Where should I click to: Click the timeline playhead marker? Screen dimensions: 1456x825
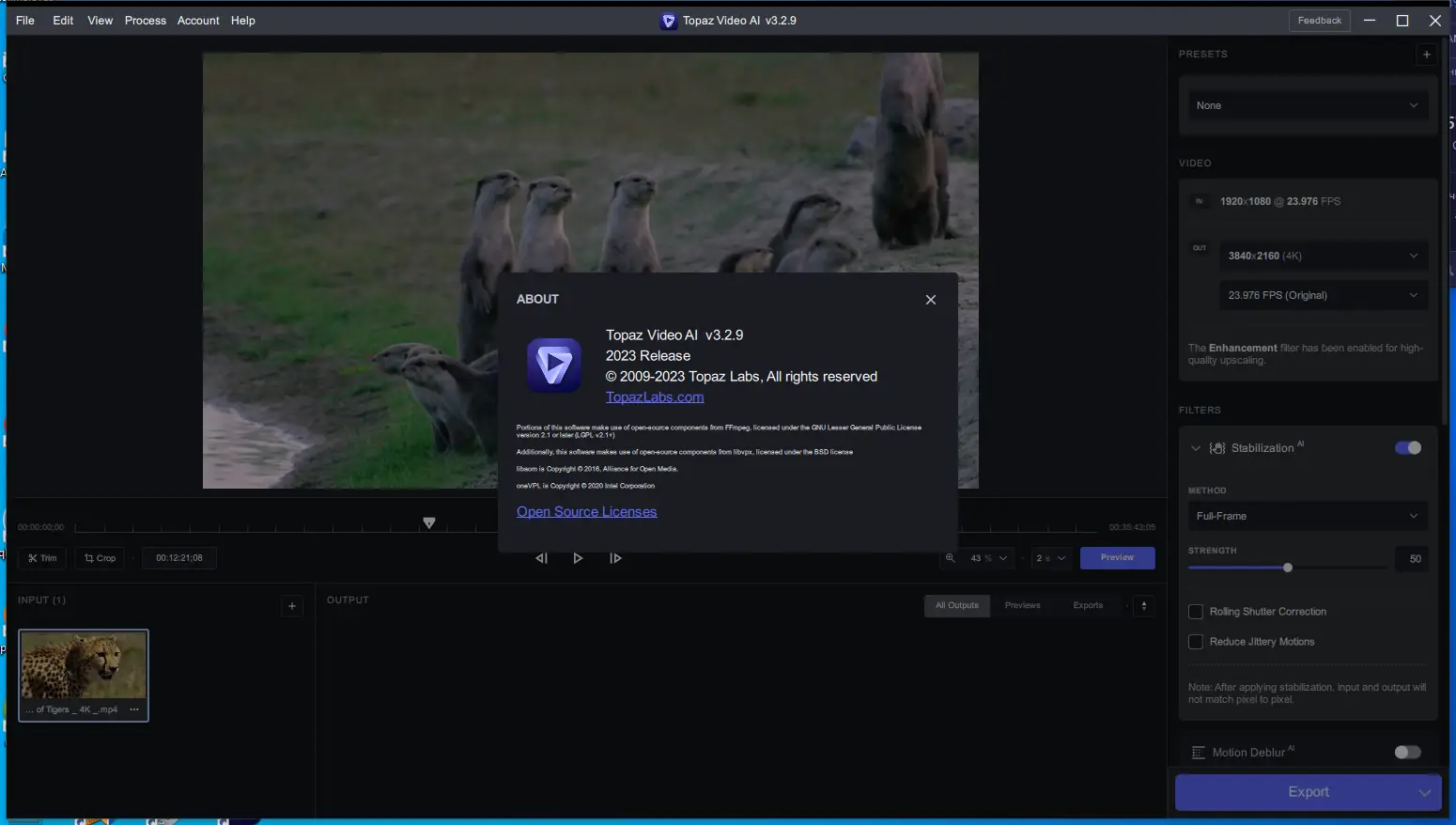pyautogui.click(x=429, y=522)
